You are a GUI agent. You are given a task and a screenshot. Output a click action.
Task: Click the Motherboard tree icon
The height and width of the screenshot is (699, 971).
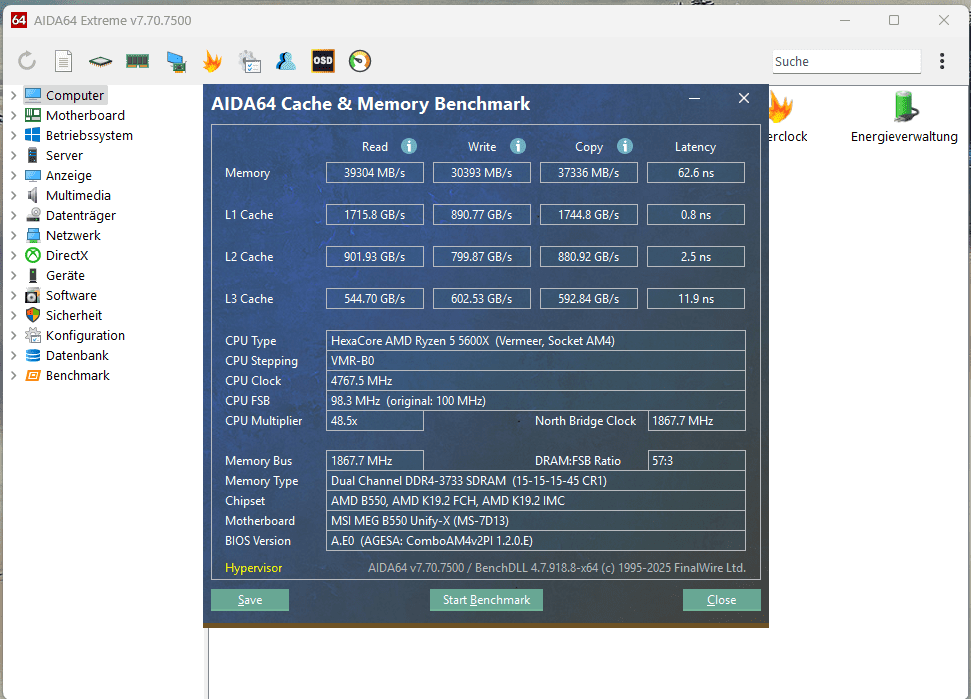[x=33, y=115]
